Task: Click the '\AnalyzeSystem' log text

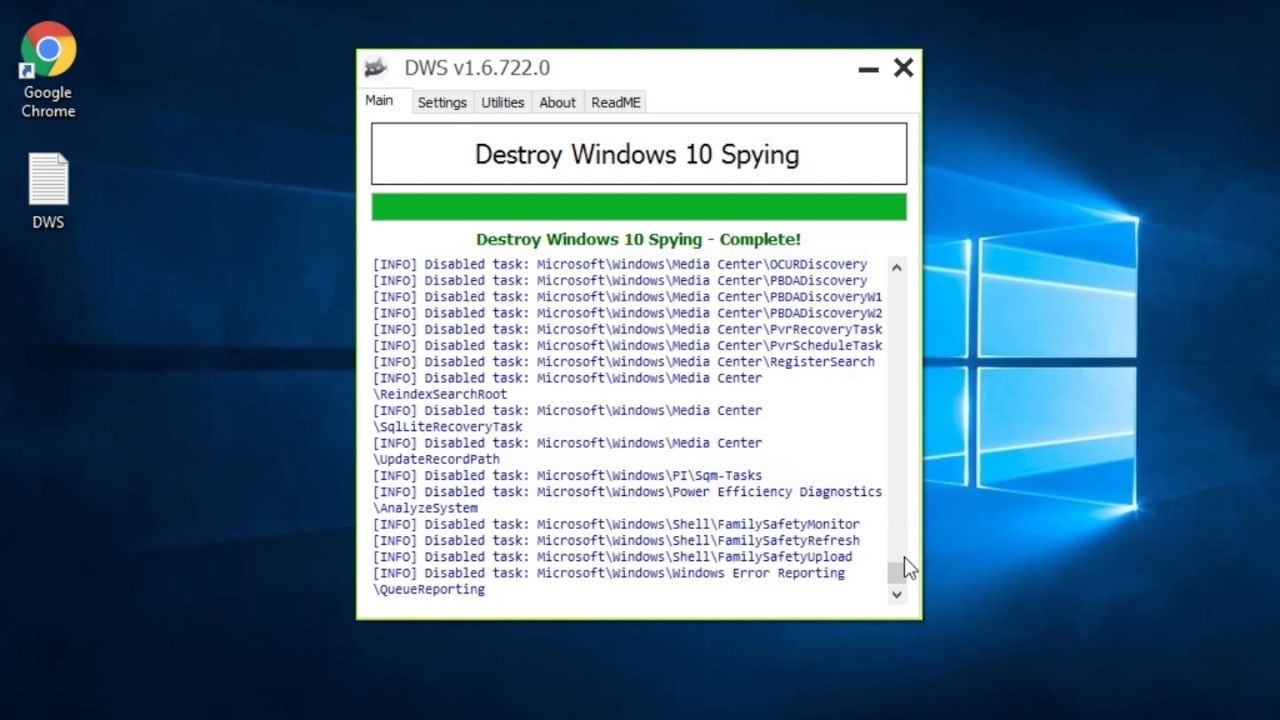Action: coord(425,508)
